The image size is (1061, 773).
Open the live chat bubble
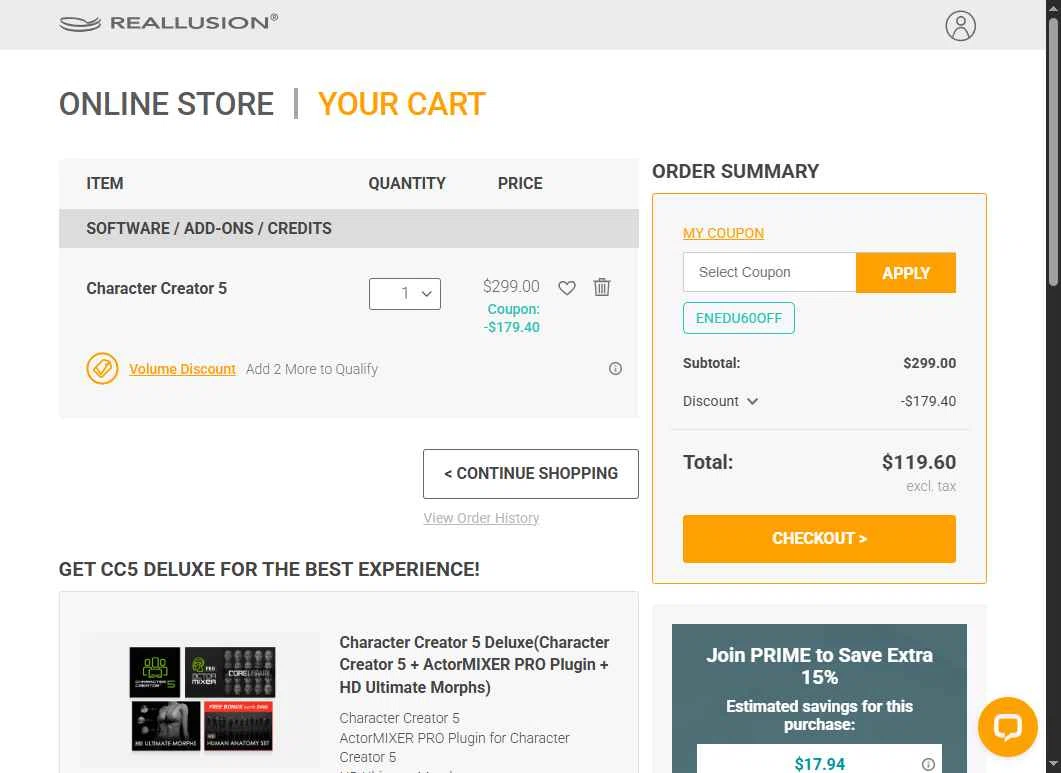coord(1008,727)
